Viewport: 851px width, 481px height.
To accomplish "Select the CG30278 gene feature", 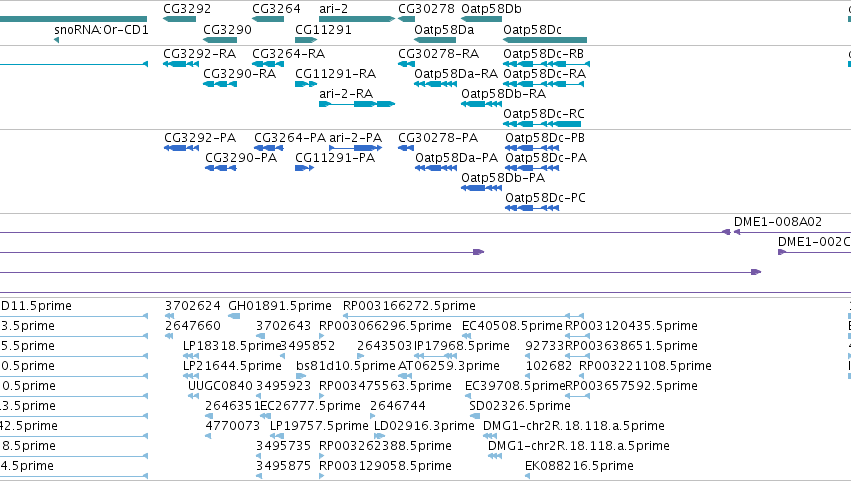I will (x=407, y=19).
